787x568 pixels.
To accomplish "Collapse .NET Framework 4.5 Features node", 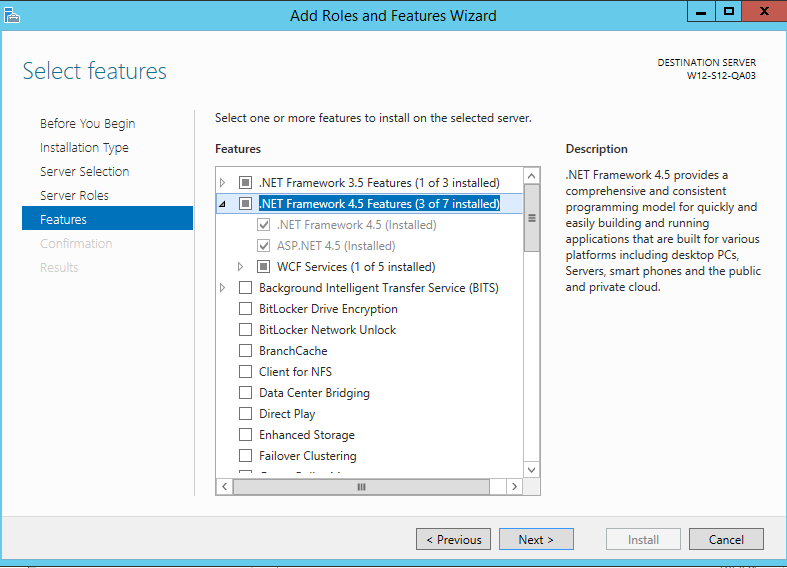I will [222, 204].
